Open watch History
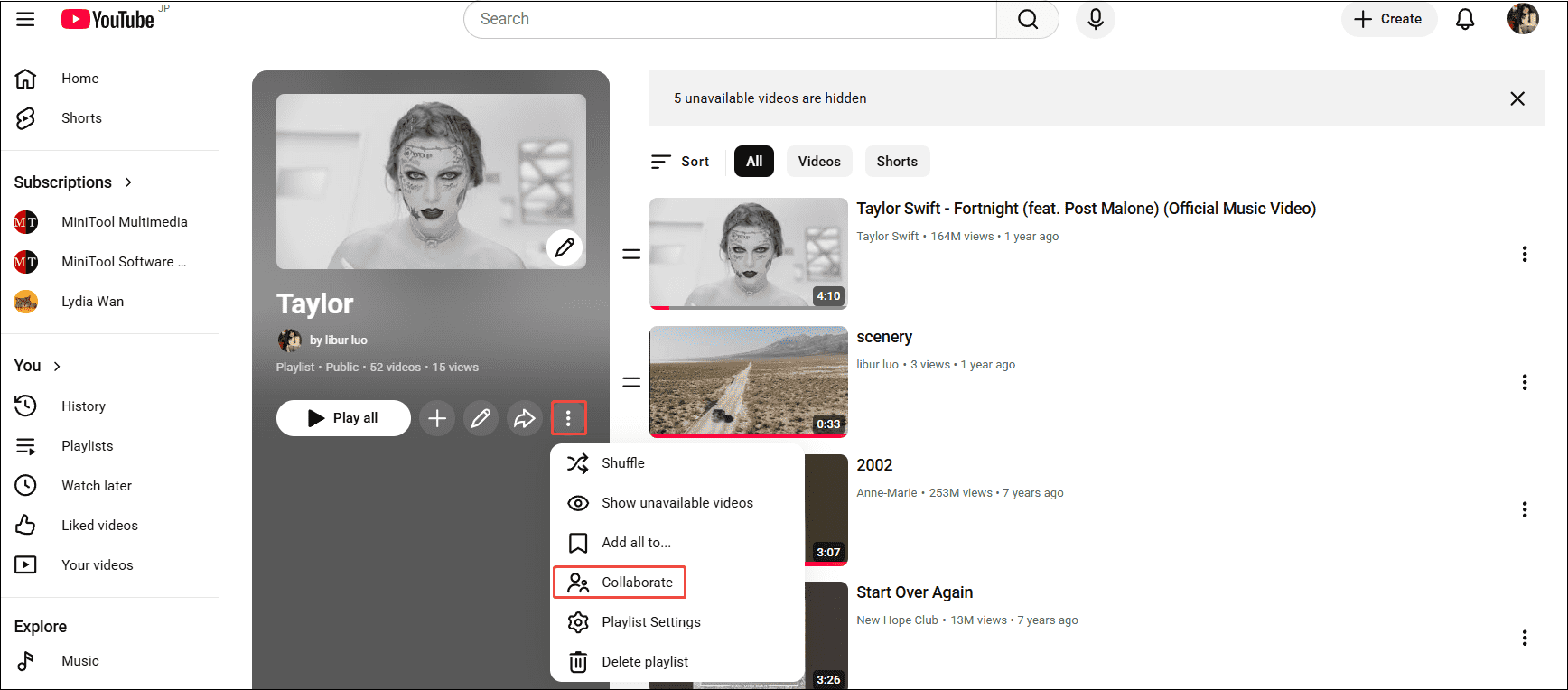This screenshot has width=1568, height=690. (84, 406)
